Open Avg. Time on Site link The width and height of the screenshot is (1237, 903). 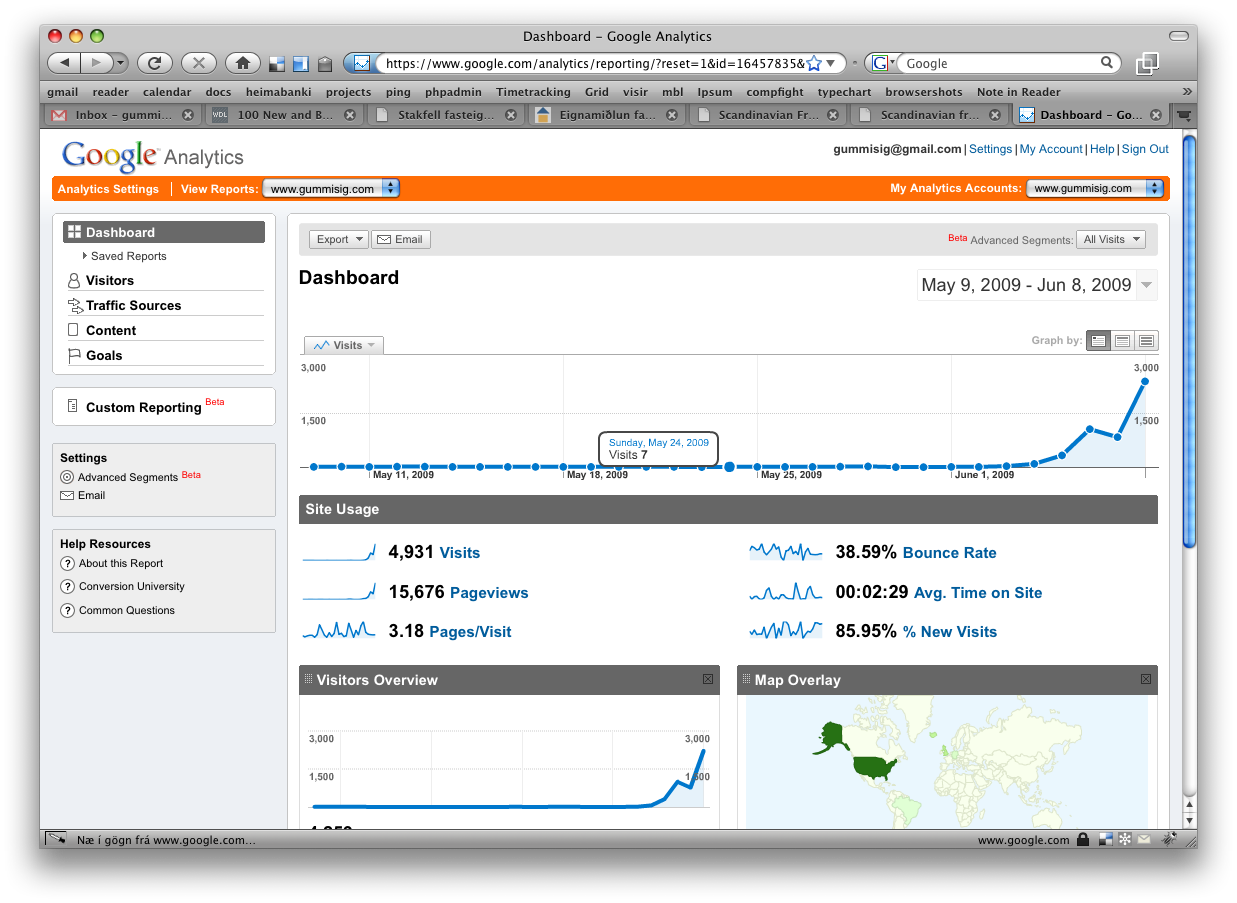pos(978,593)
